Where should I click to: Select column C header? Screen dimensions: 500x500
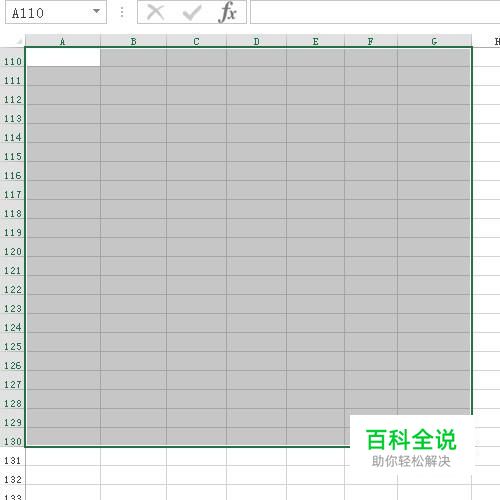196,41
